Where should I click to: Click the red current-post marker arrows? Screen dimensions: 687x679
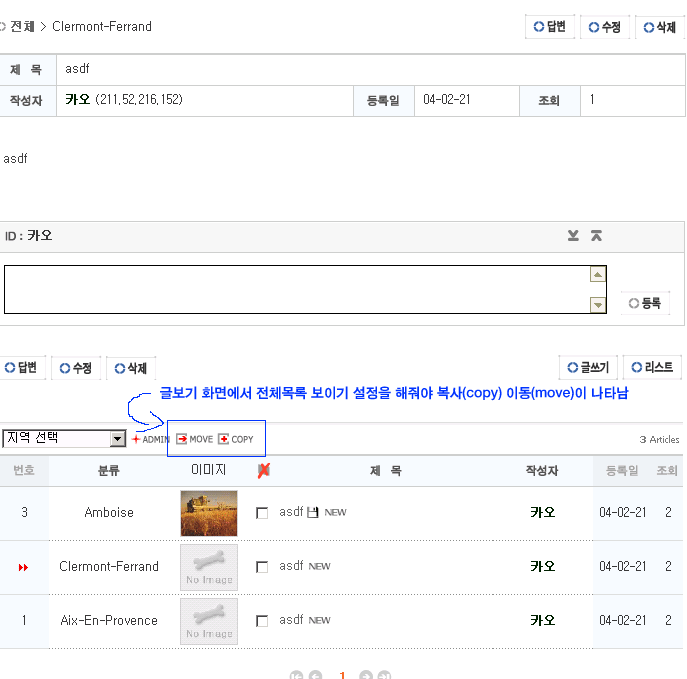23,568
